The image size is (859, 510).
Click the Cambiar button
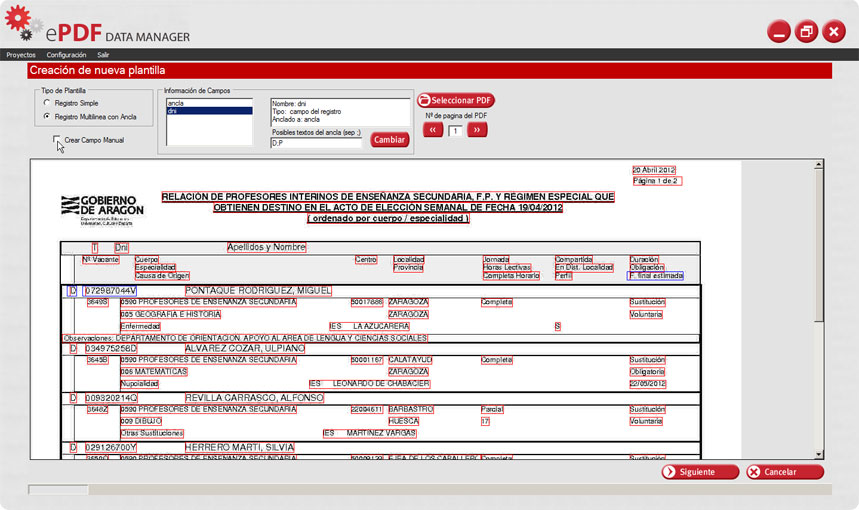(390, 140)
